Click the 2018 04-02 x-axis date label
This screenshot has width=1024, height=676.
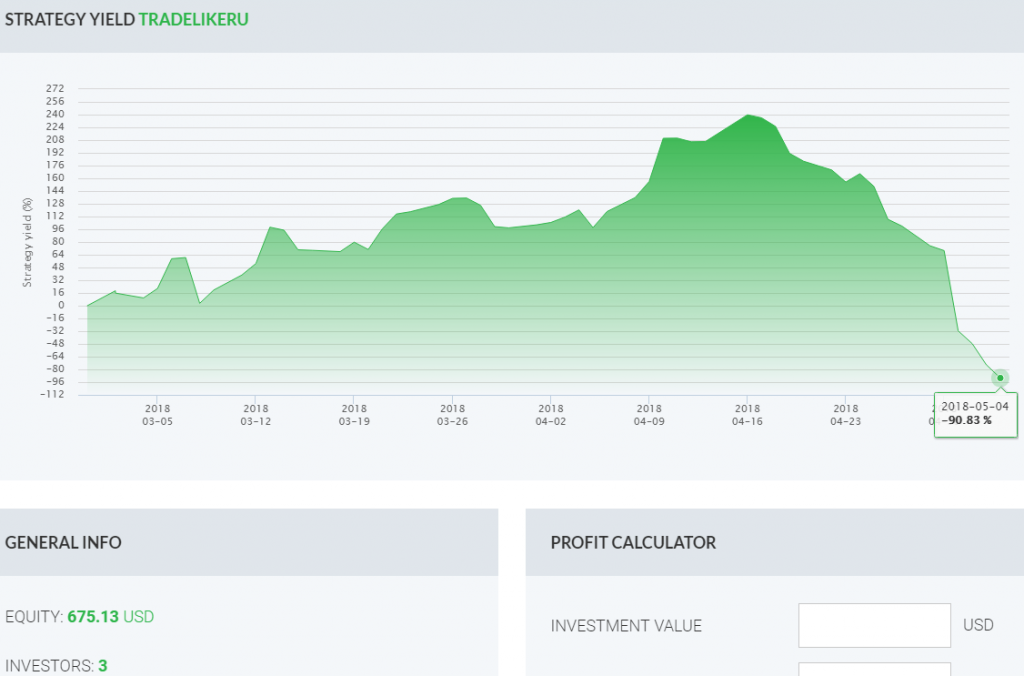click(x=551, y=415)
